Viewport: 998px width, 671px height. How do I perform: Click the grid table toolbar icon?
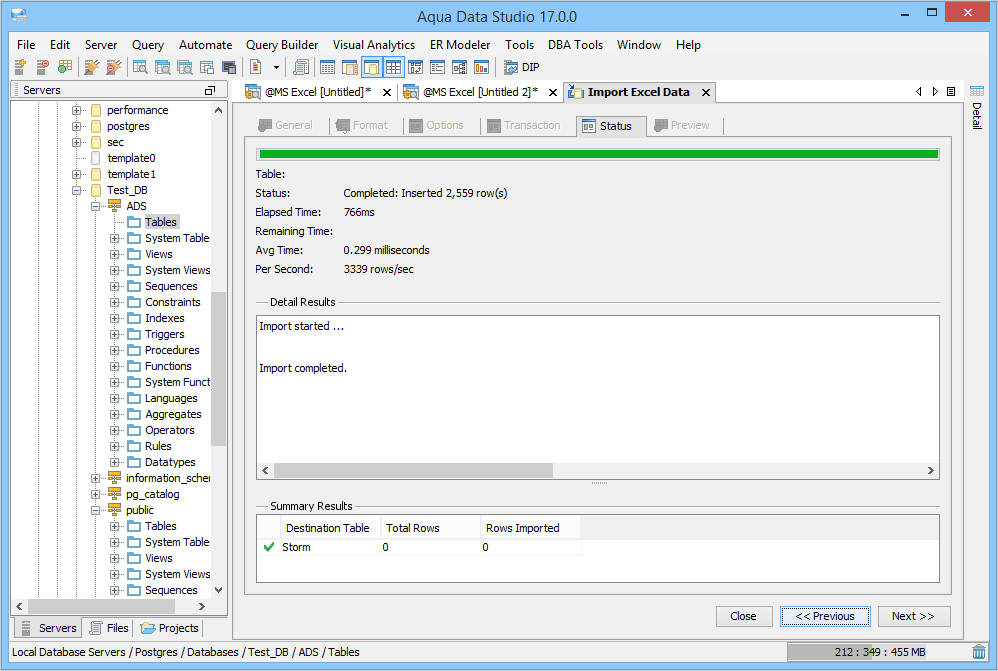click(327, 67)
